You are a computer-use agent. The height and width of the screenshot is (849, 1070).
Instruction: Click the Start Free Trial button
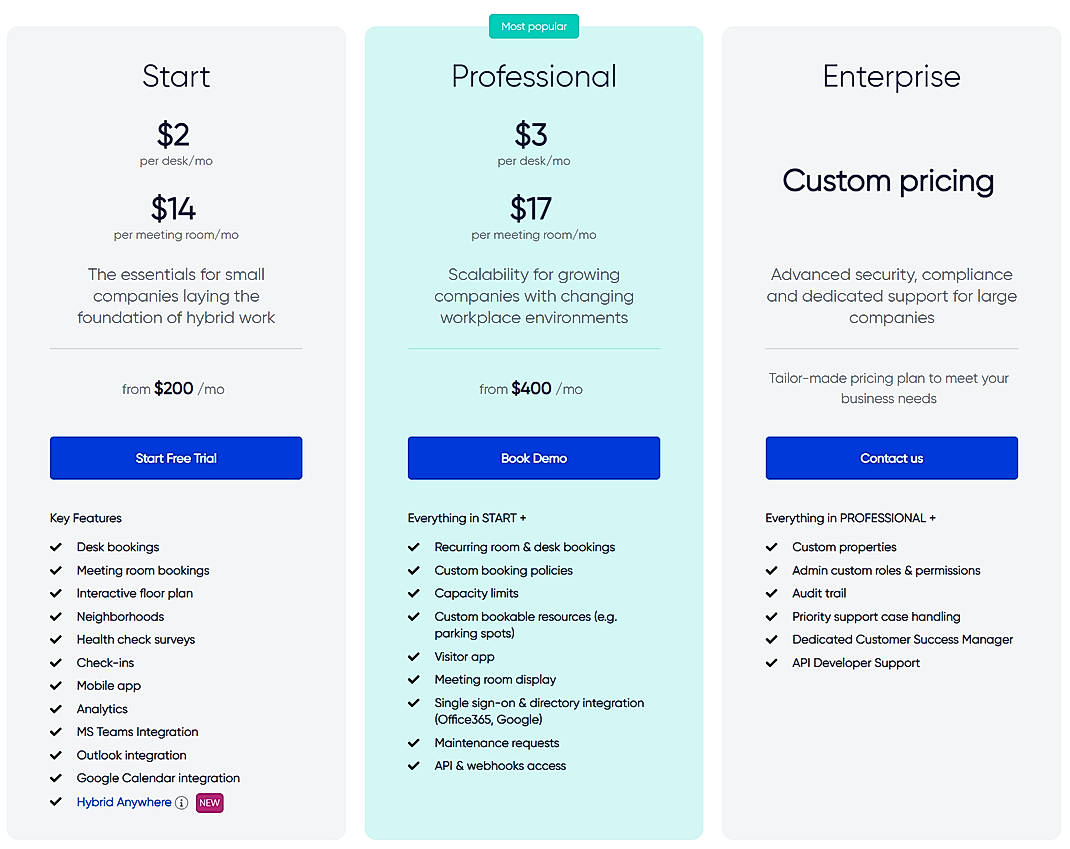point(175,457)
